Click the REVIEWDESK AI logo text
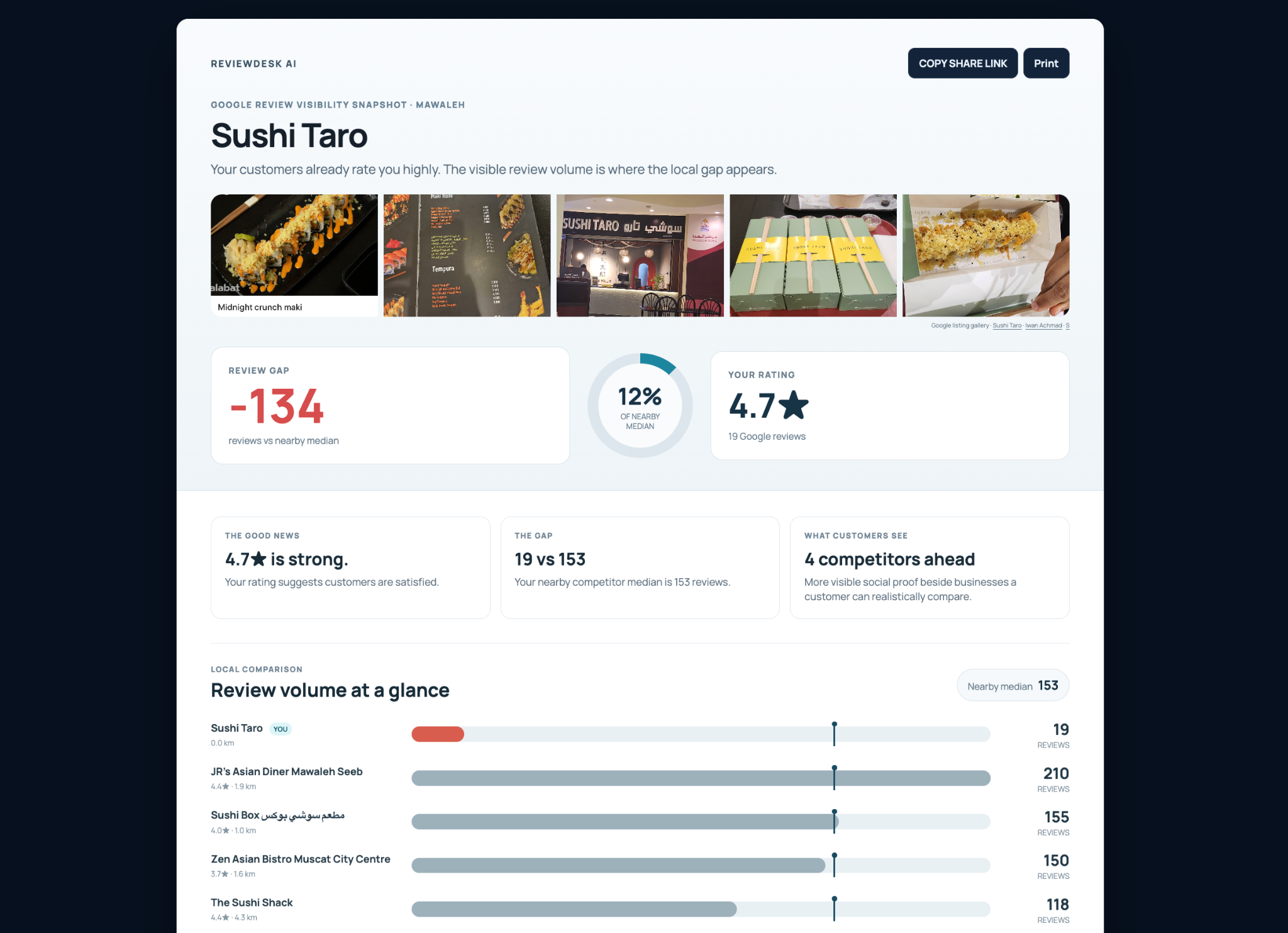1288x933 pixels. (x=253, y=64)
